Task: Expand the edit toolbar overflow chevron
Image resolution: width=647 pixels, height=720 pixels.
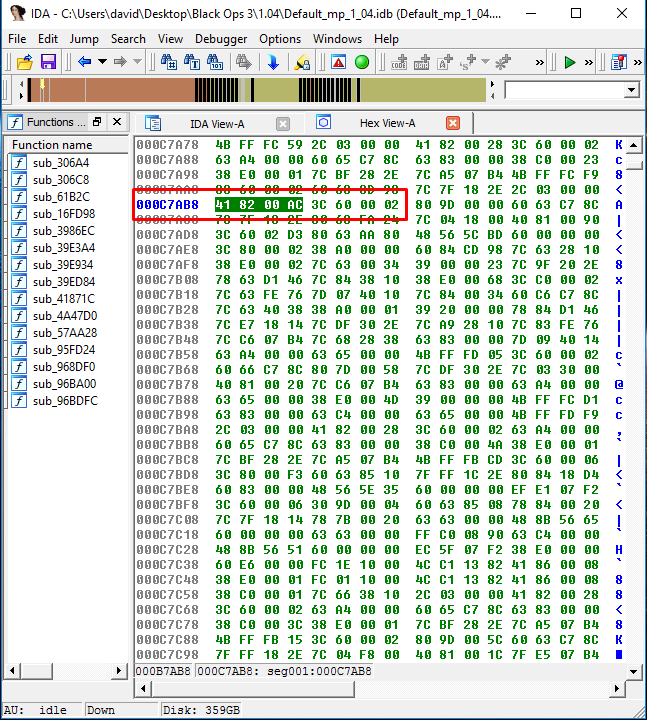Action: (540, 62)
